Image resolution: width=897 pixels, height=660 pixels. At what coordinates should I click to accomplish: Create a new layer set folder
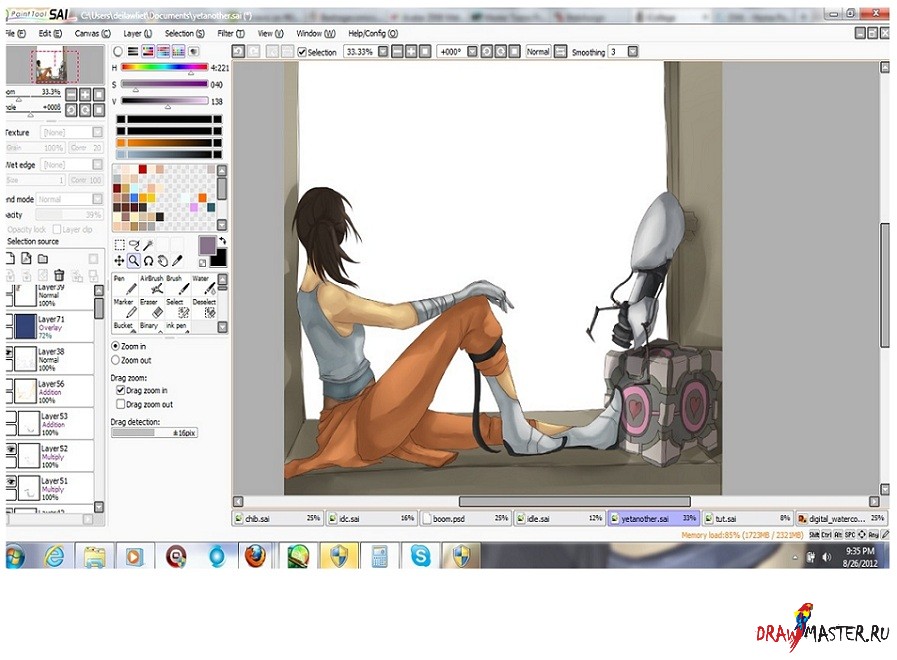[x=43, y=259]
